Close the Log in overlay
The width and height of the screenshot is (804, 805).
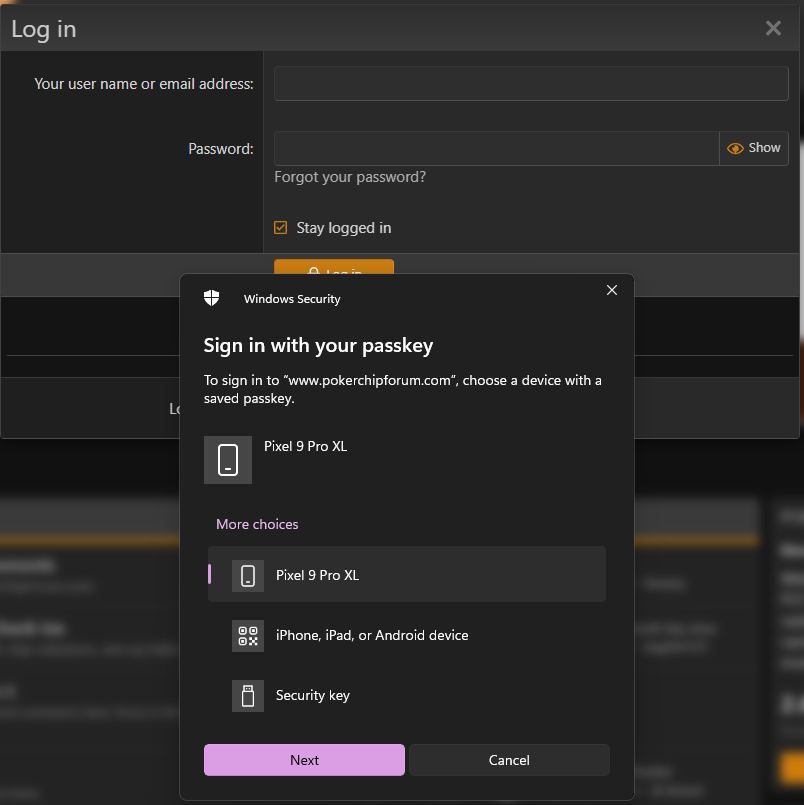773,28
